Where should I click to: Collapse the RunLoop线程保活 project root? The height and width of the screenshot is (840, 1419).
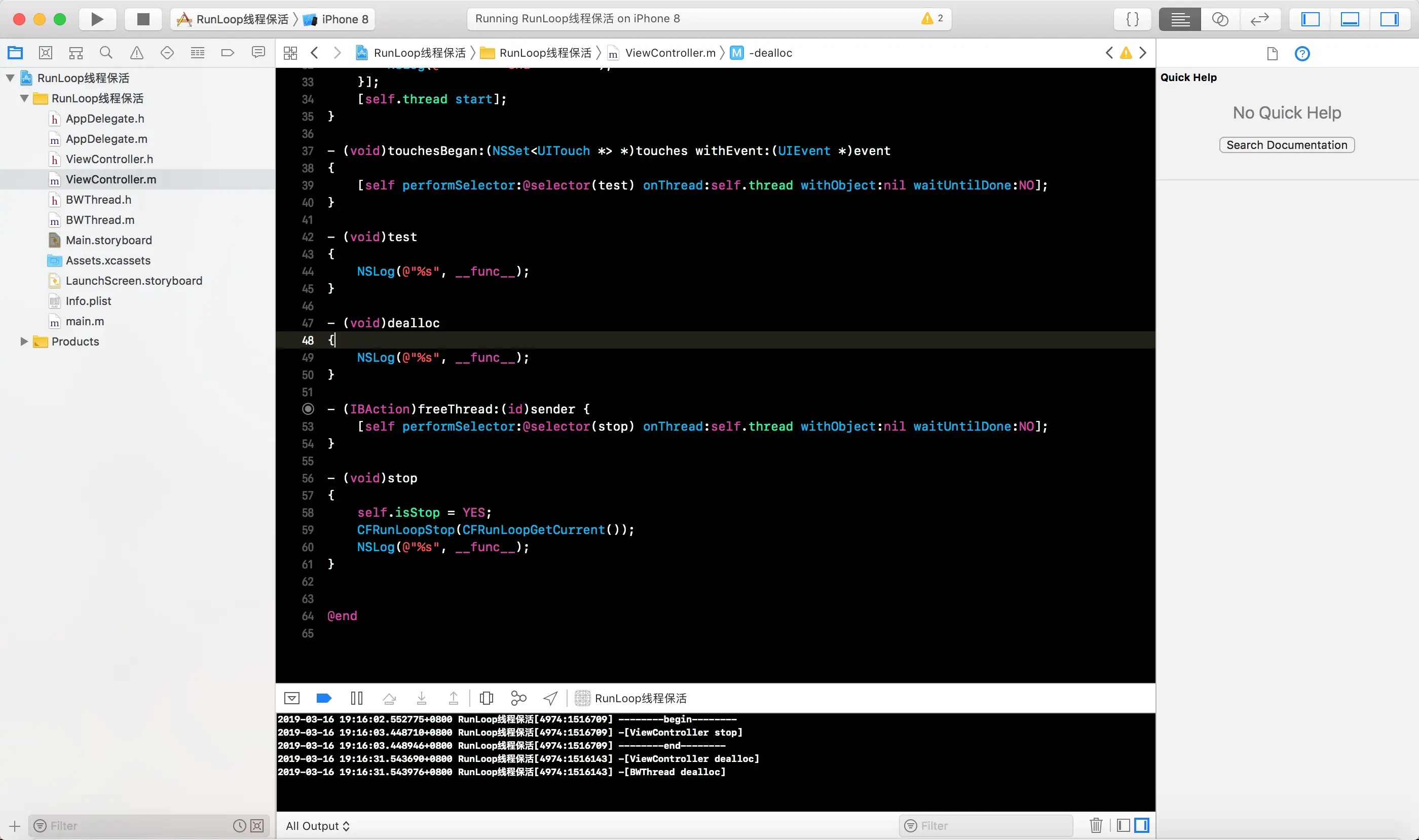point(10,78)
